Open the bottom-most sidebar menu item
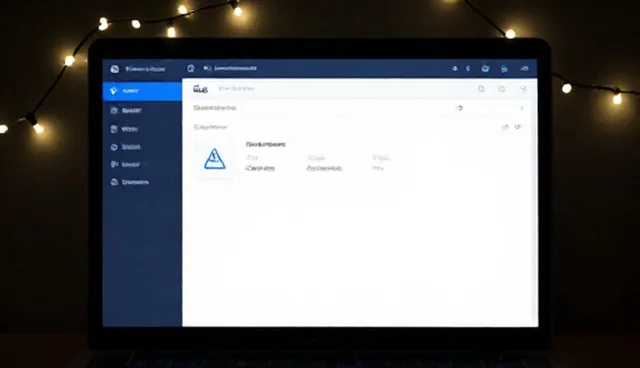The width and height of the screenshot is (640, 368). pos(142,182)
